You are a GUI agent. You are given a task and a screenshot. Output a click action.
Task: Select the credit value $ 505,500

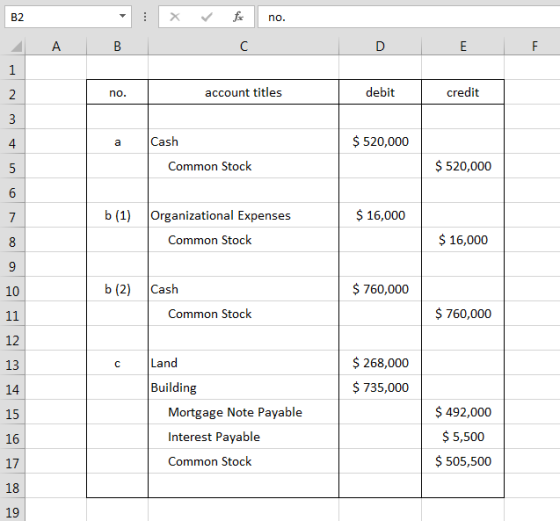coord(463,462)
